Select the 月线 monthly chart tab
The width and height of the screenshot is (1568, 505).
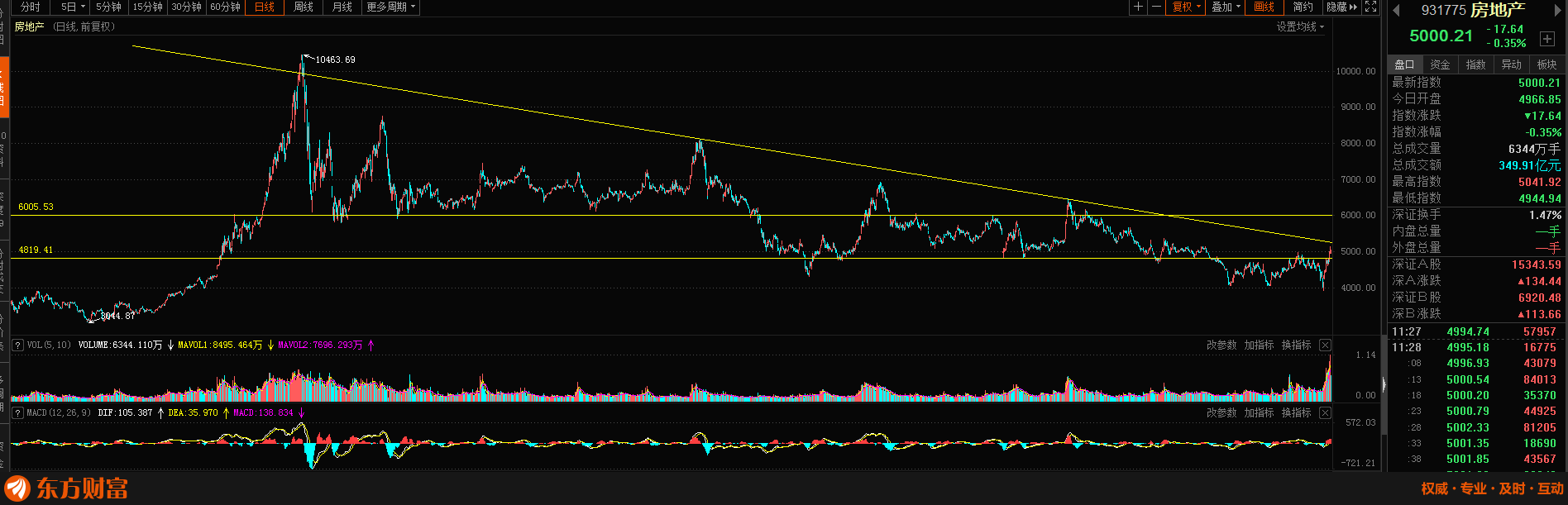(x=342, y=7)
